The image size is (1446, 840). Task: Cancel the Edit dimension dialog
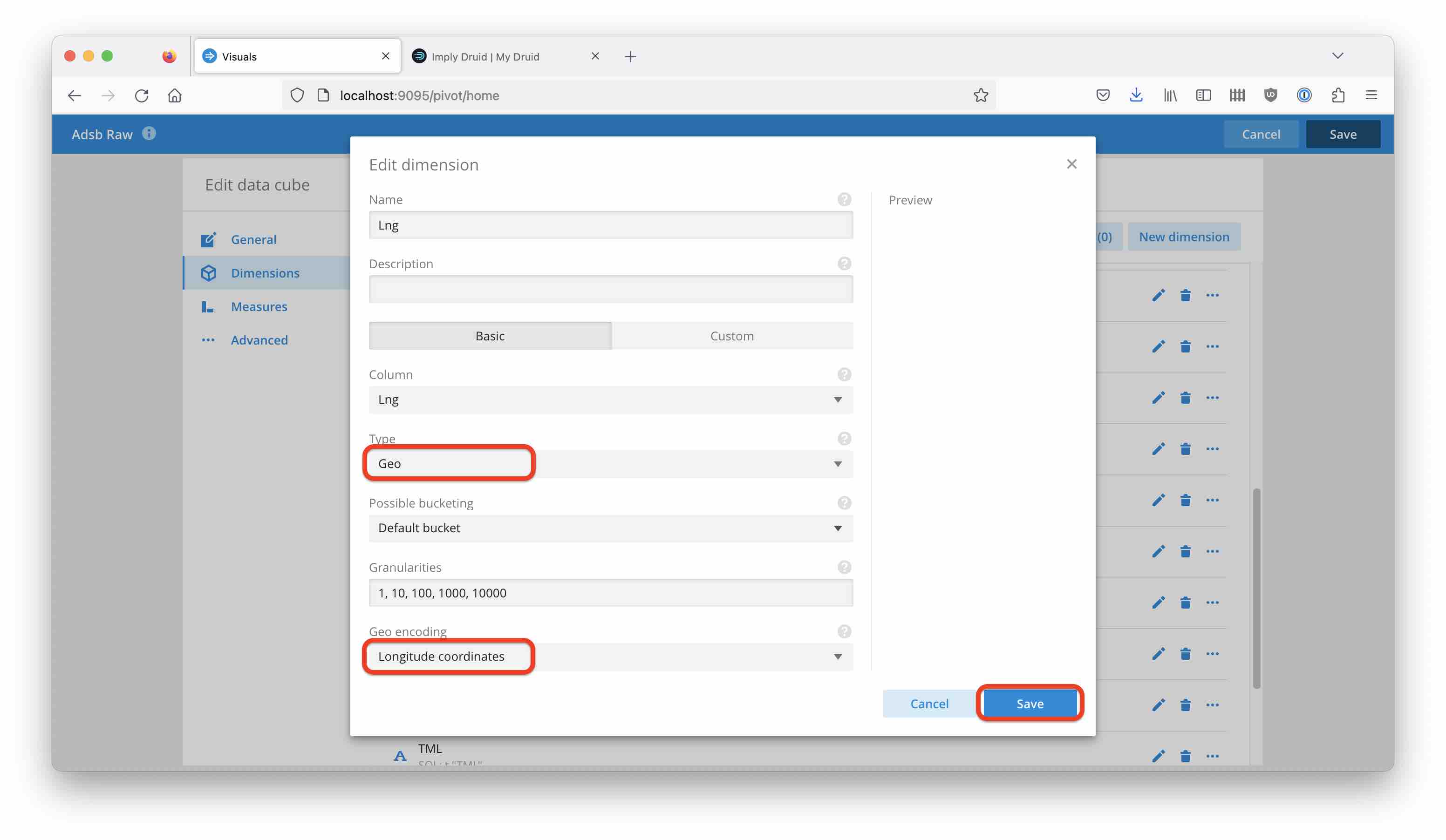pyautogui.click(x=929, y=704)
